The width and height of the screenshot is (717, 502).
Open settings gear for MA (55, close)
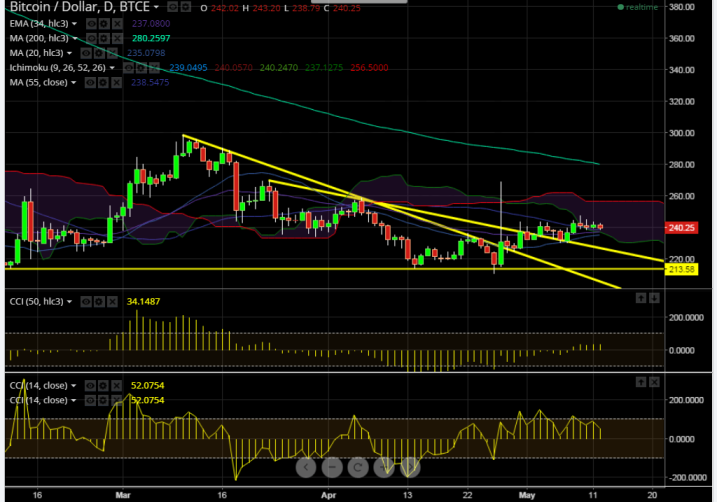tap(103, 82)
